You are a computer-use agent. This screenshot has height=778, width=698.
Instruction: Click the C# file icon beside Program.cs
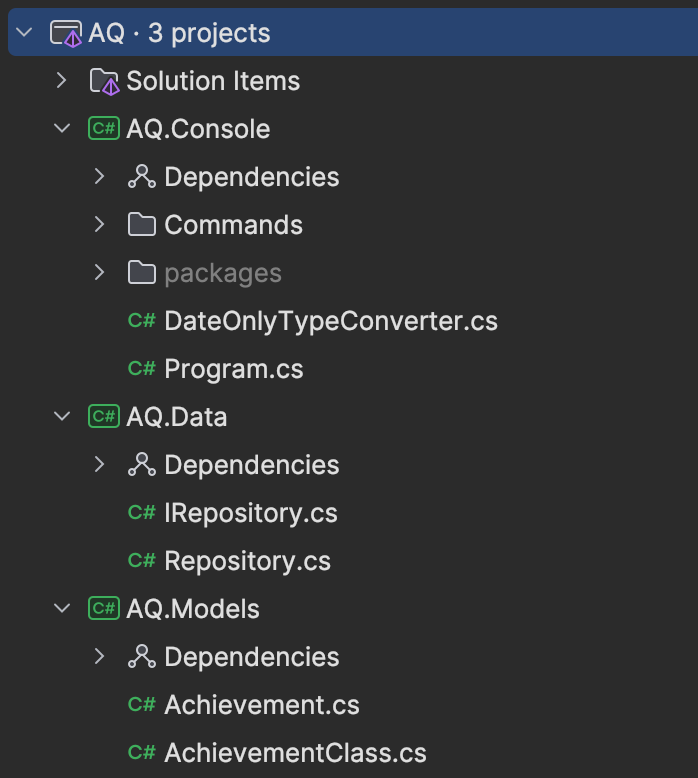tap(142, 368)
